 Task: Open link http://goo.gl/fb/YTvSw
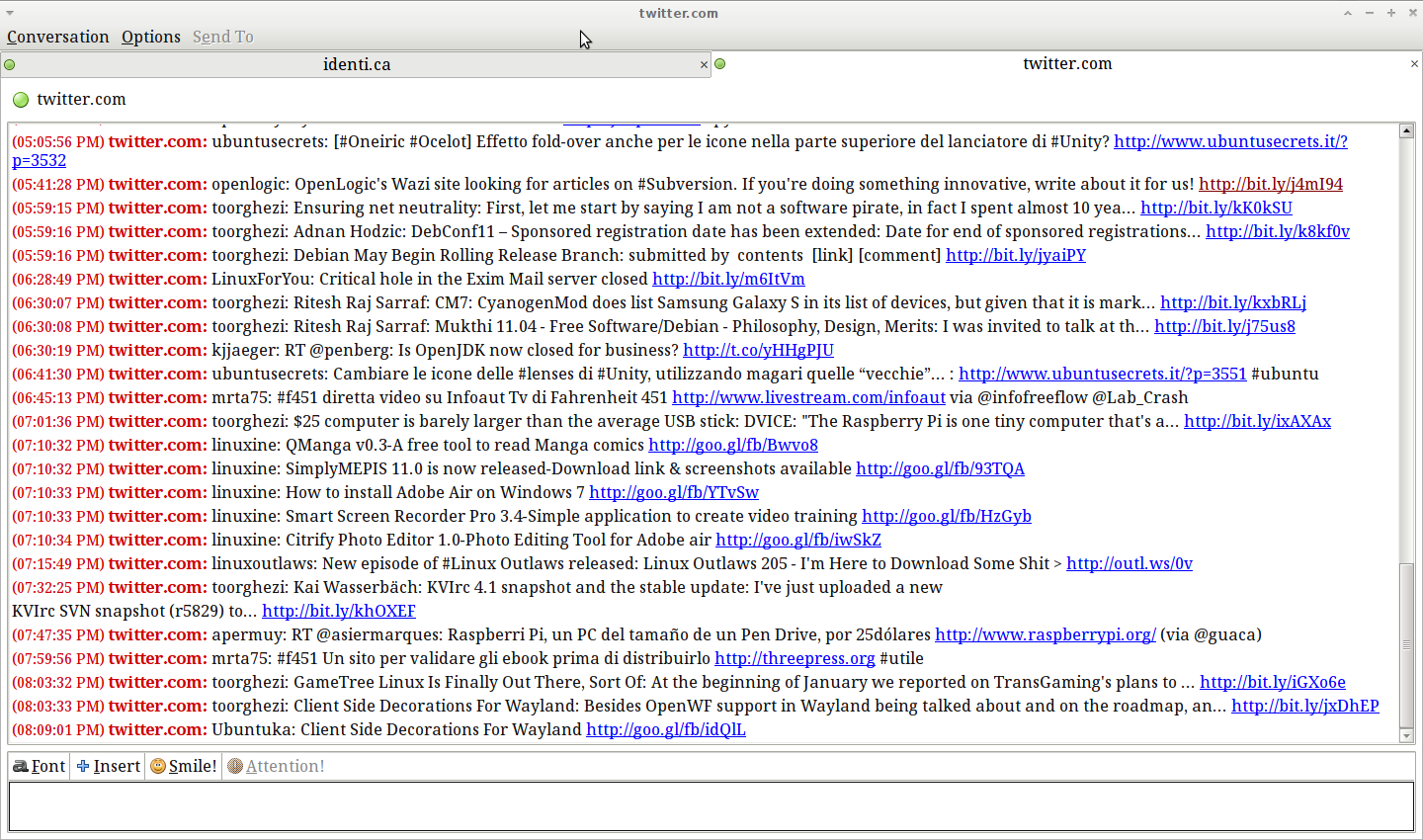coord(674,492)
